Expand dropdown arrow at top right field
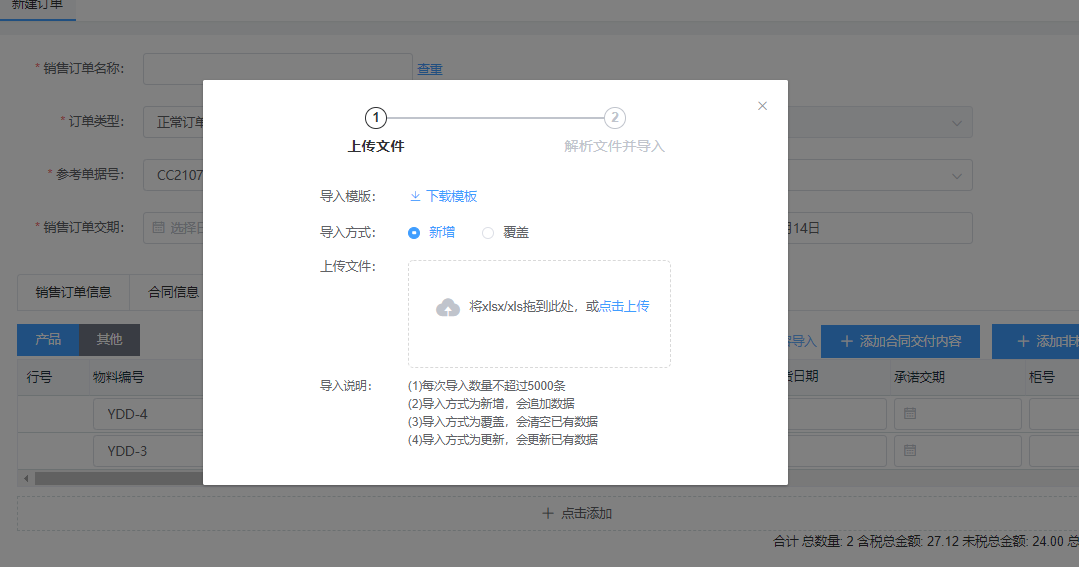Viewport: 1079px width, 567px height. click(x=956, y=122)
